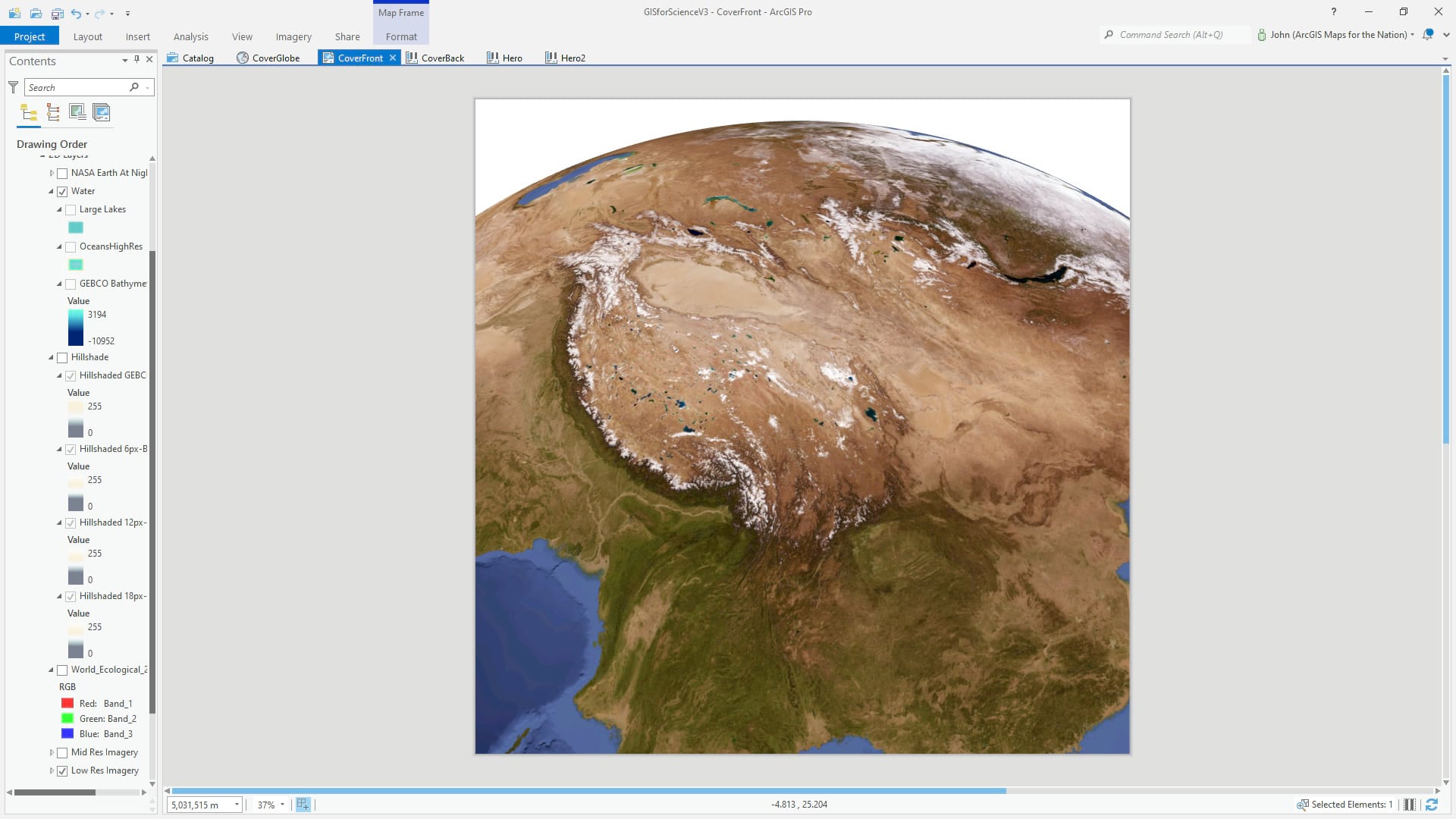Click the Large Lakes teal color swatch
The height and width of the screenshot is (819, 1456).
(76, 227)
